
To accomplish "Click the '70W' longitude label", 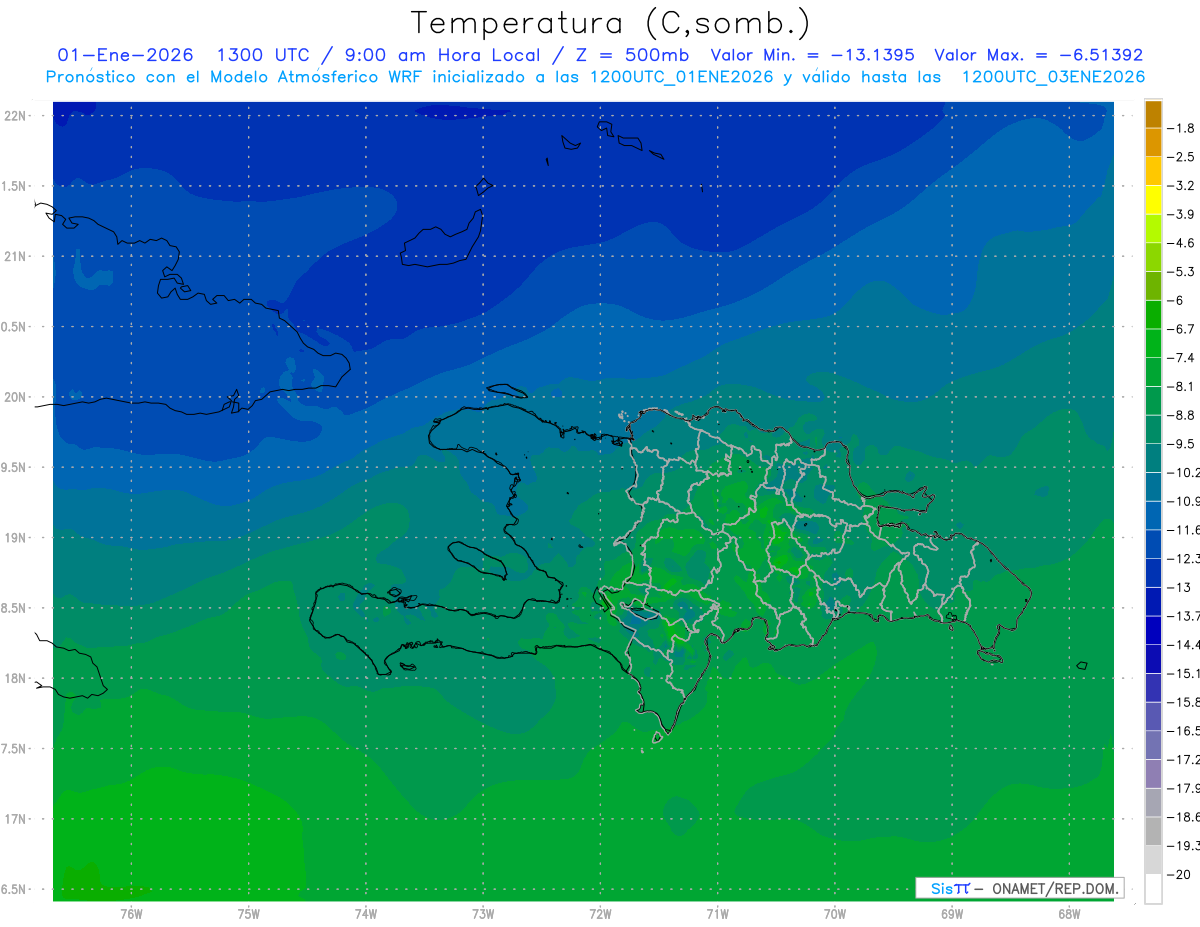I will (x=835, y=914).
